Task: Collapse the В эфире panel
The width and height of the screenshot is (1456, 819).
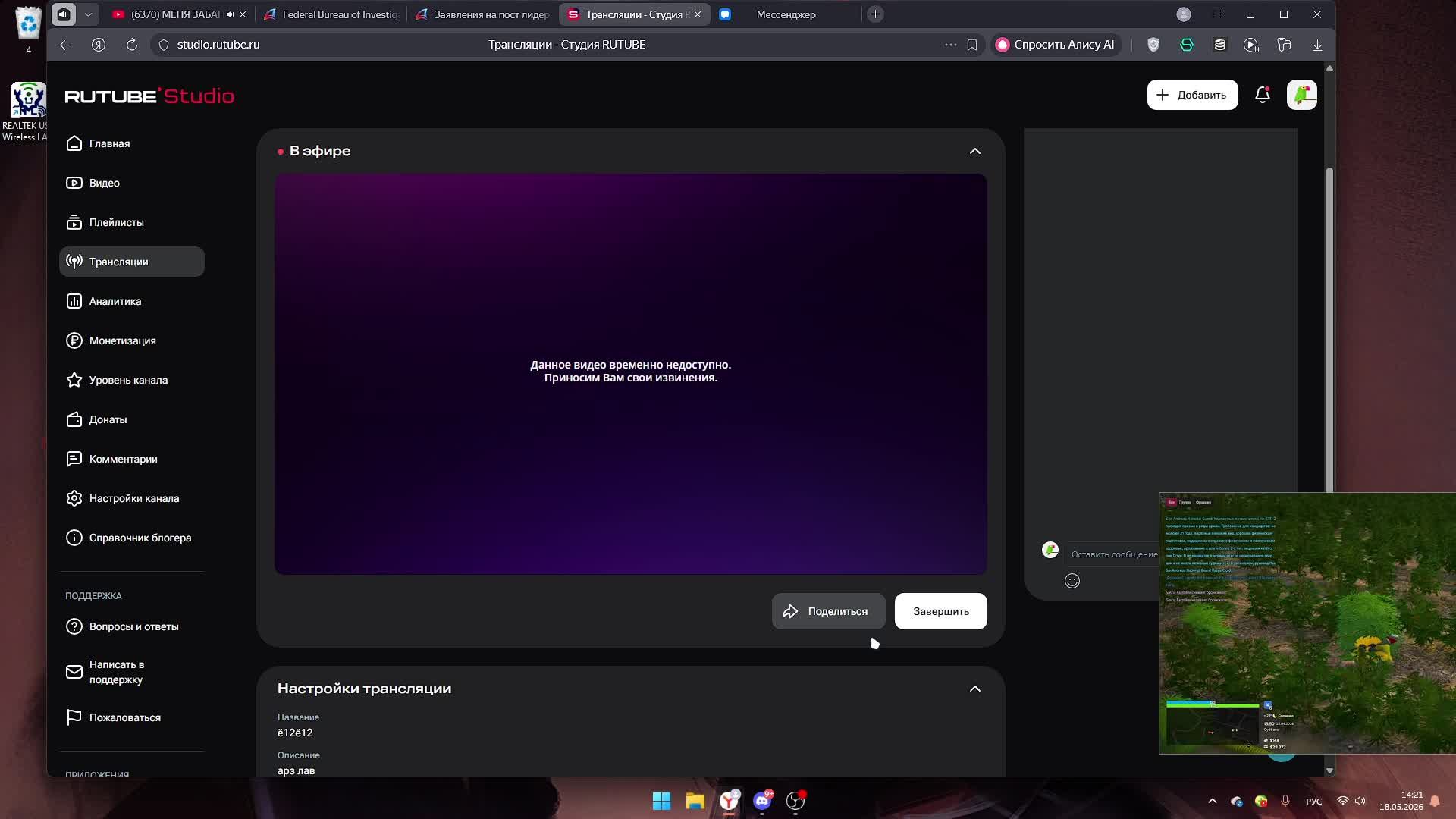Action: [x=975, y=151]
